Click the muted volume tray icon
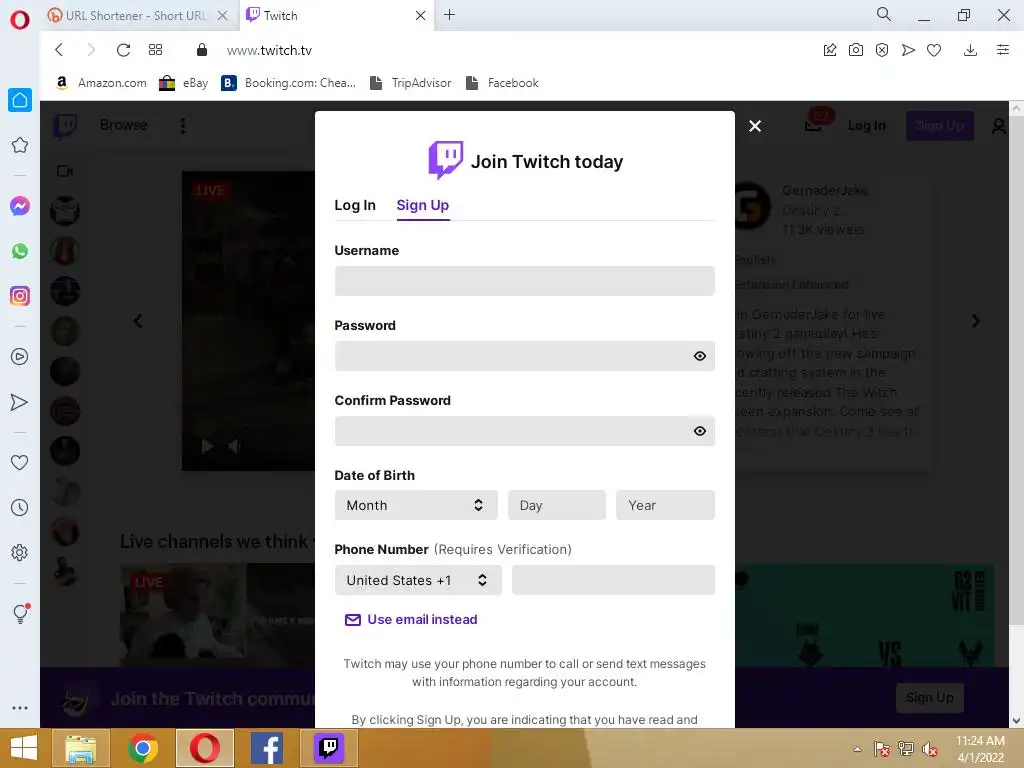 (x=930, y=749)
